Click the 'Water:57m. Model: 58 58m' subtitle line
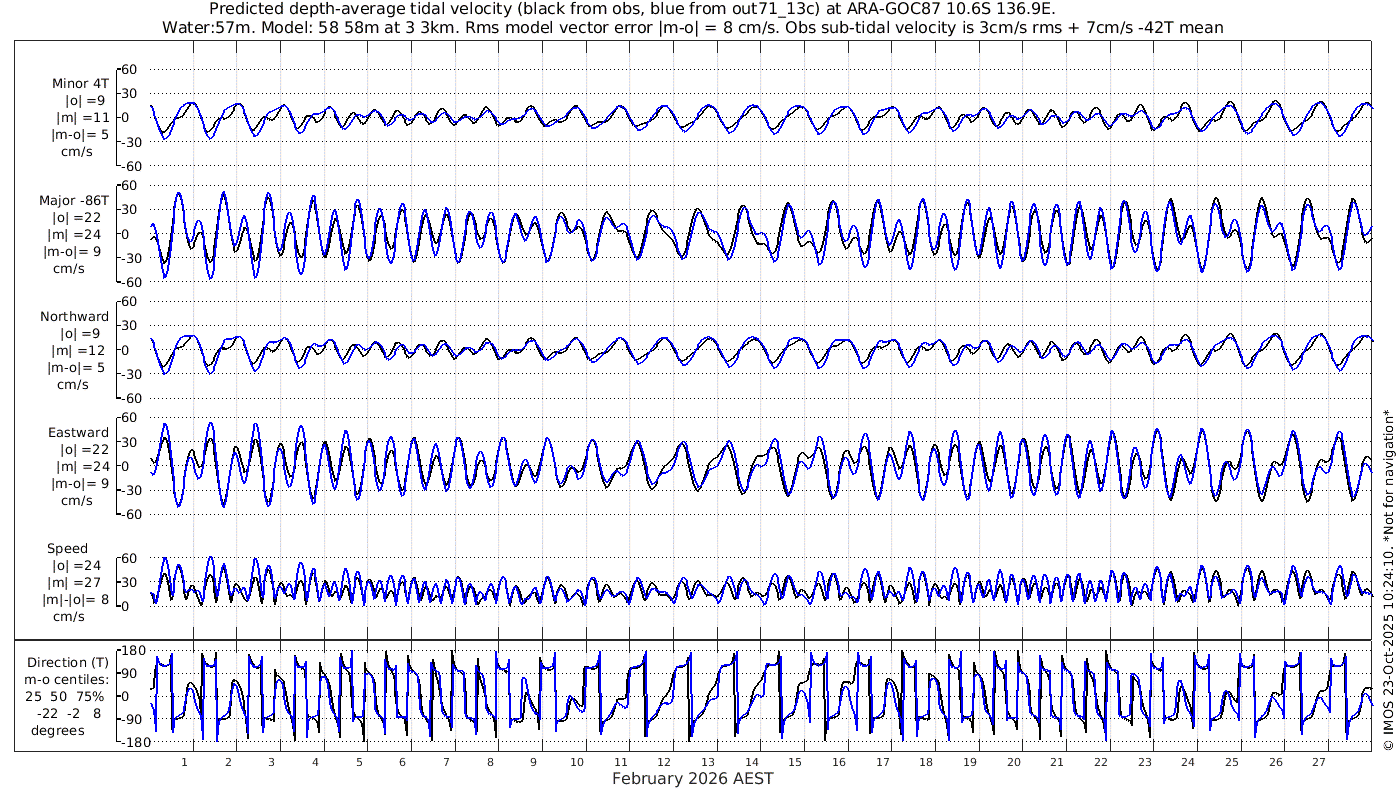This screenshot has width=1400, height=800. click(x=692, y=27)
